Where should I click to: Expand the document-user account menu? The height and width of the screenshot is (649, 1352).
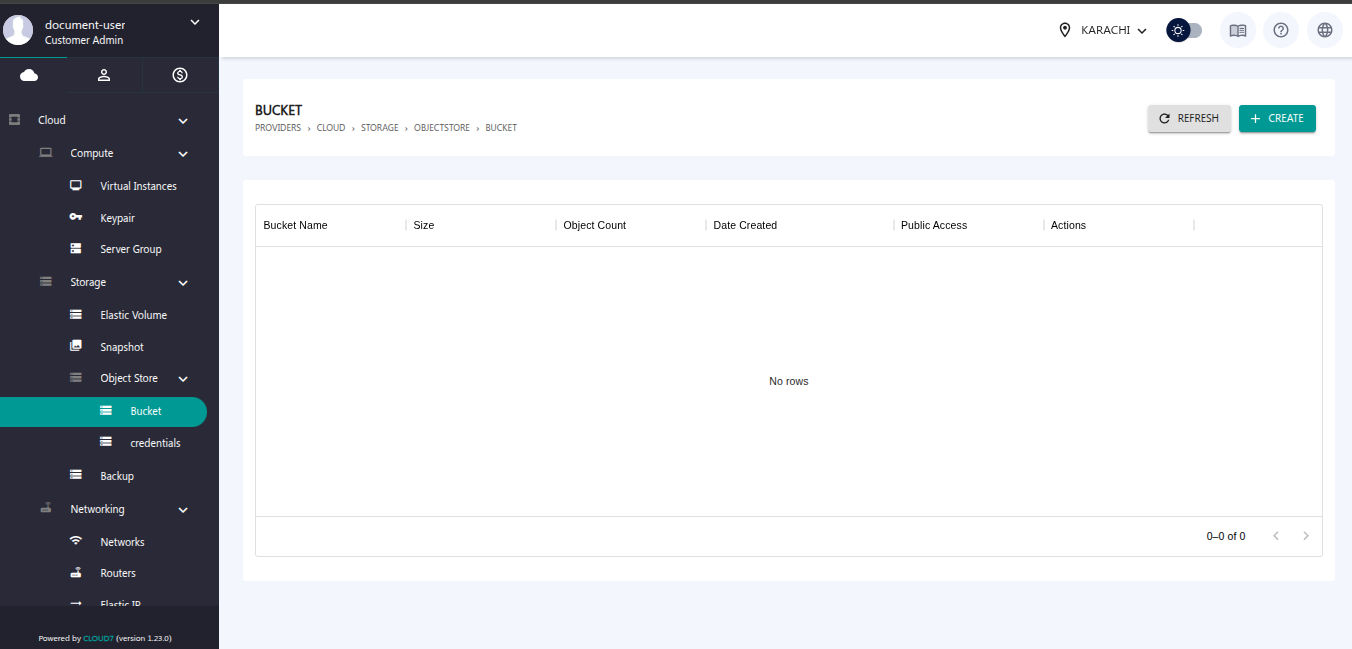click(195, 23)
